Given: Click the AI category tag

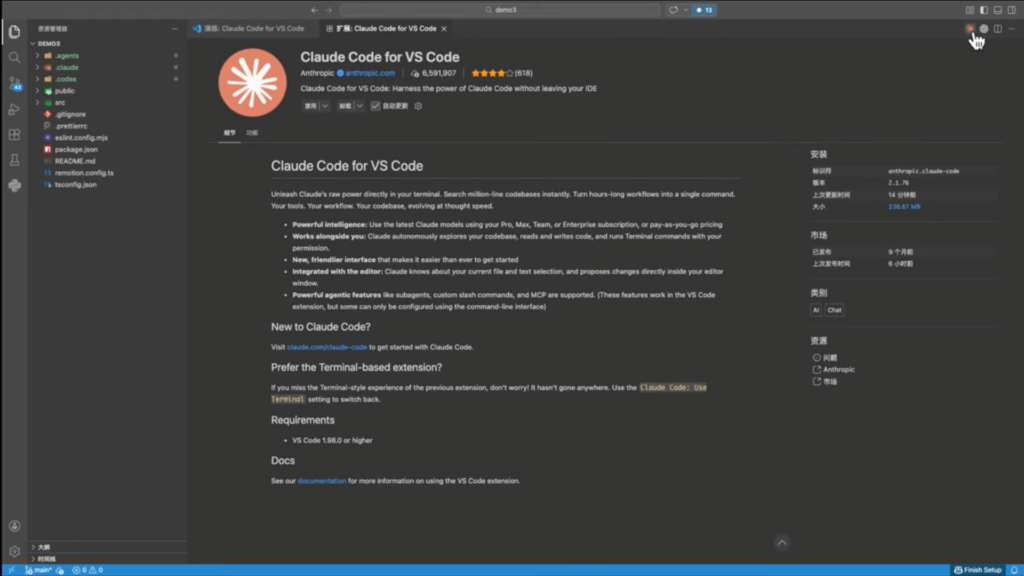Looking at the screenshot, I should click(816, 310).
